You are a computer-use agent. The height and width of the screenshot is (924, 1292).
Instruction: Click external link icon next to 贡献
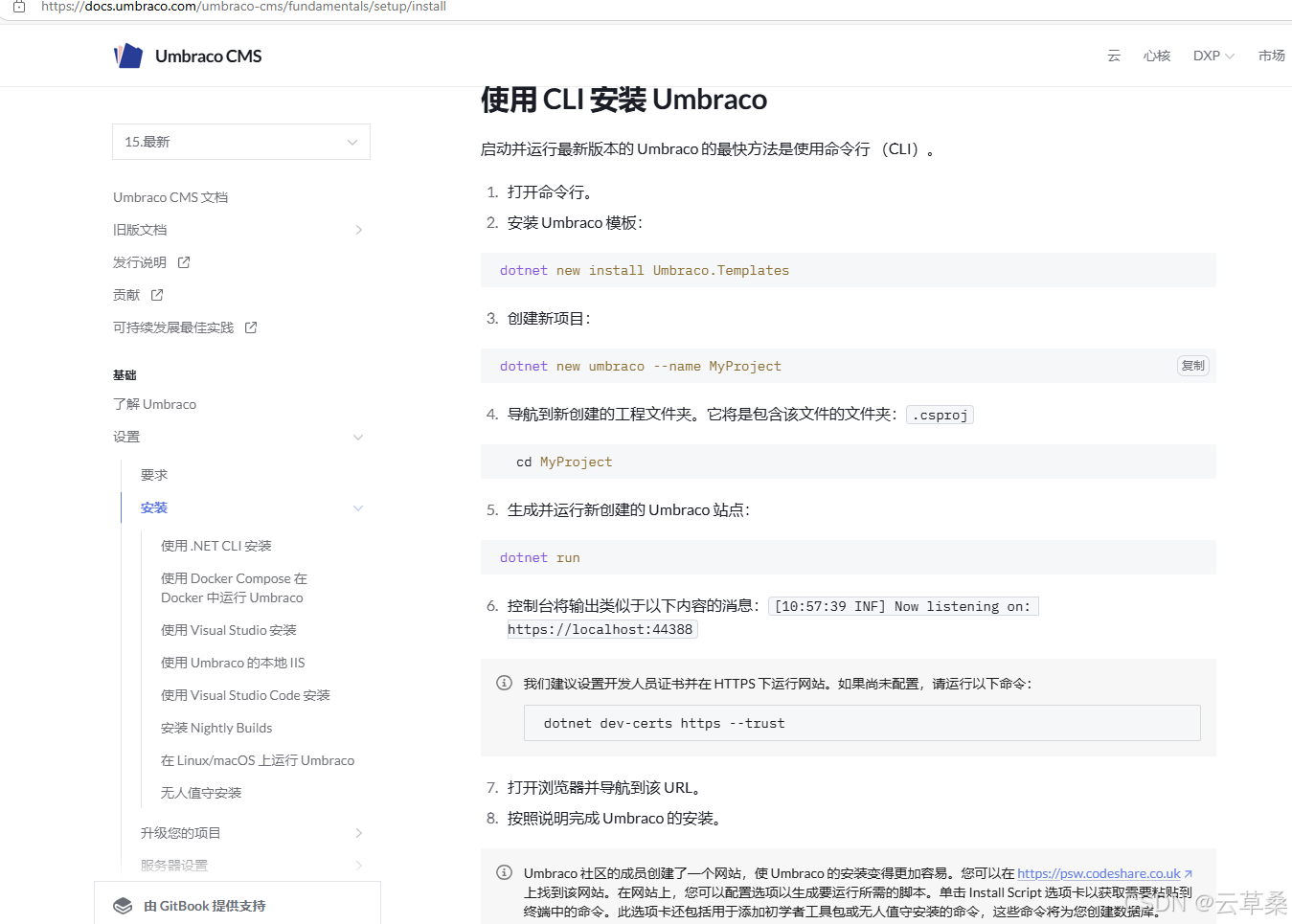(x=157, y=295)
